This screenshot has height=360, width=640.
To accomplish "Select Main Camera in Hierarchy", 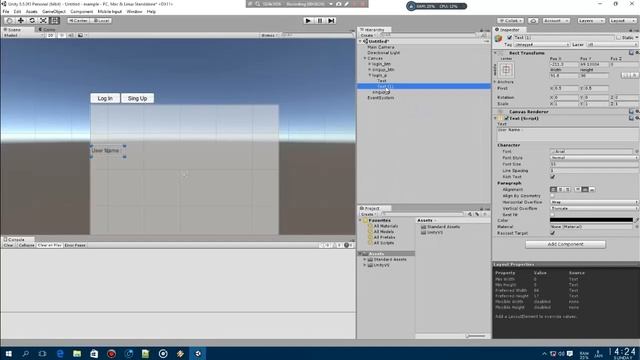I will (380, 47).
